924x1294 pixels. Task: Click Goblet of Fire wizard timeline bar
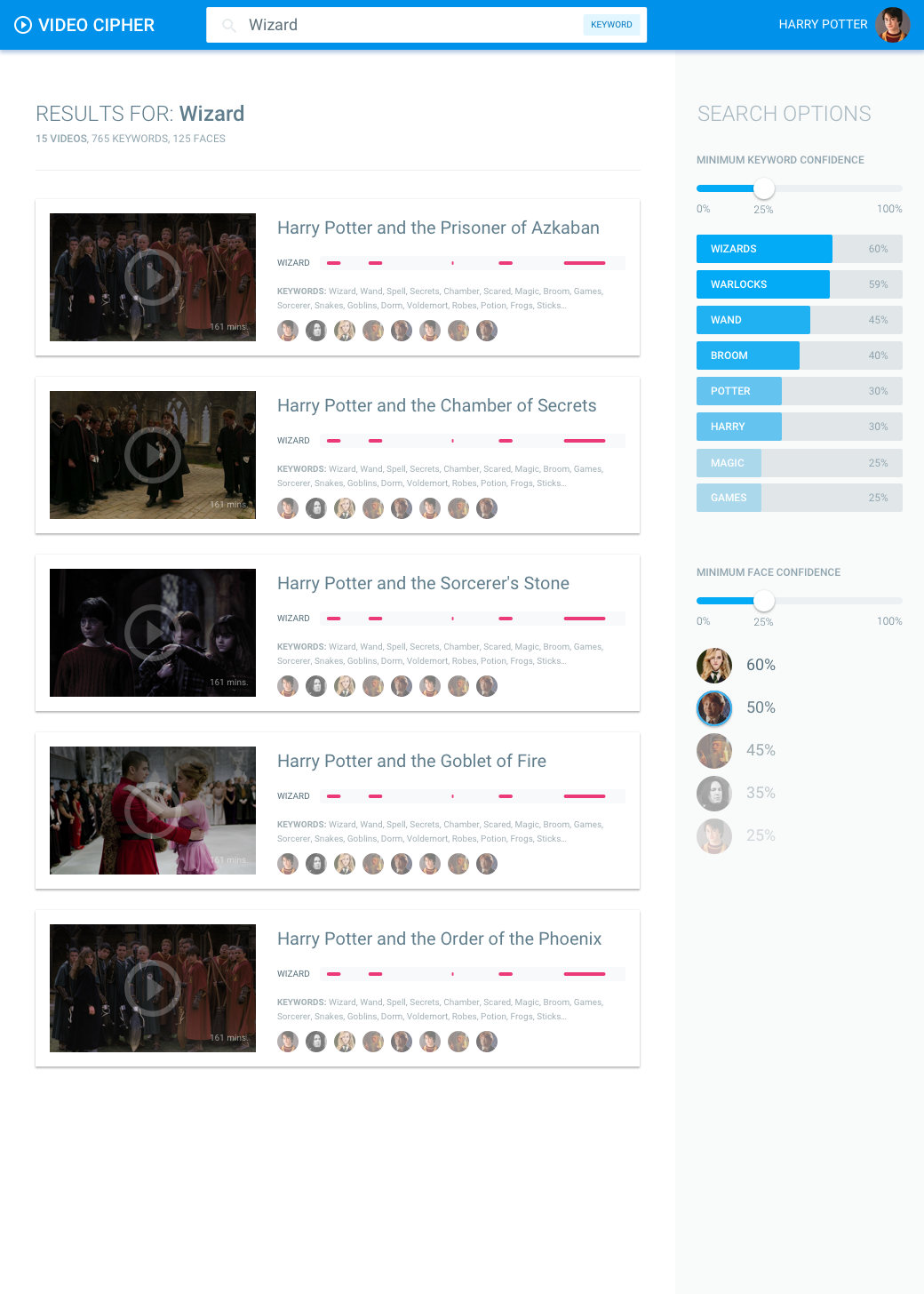coord(473,796)
